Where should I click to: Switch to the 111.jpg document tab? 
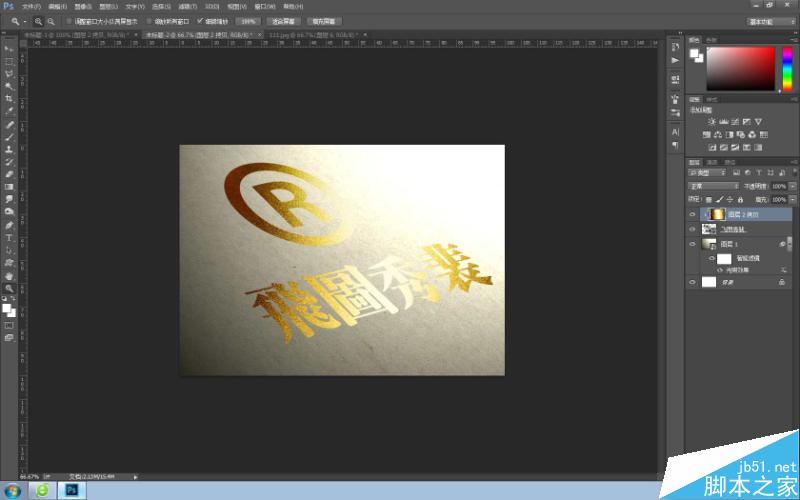(x=313, y=35)
